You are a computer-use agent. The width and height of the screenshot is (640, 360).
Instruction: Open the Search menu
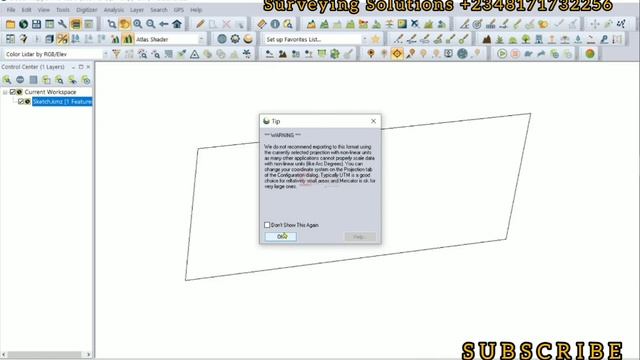(159, 10)
